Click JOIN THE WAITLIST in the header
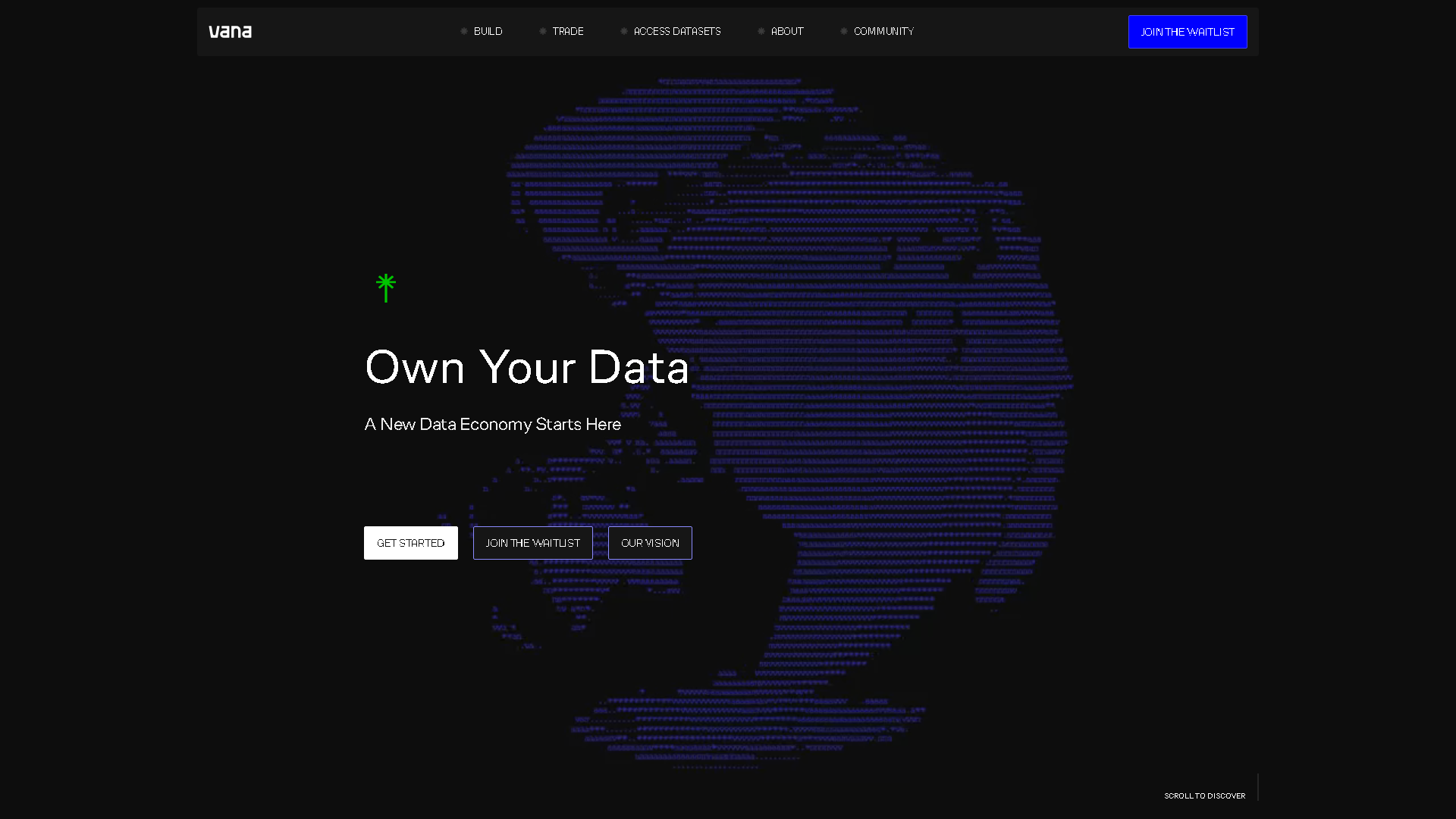1456x819 pixels. point(1188,31)
